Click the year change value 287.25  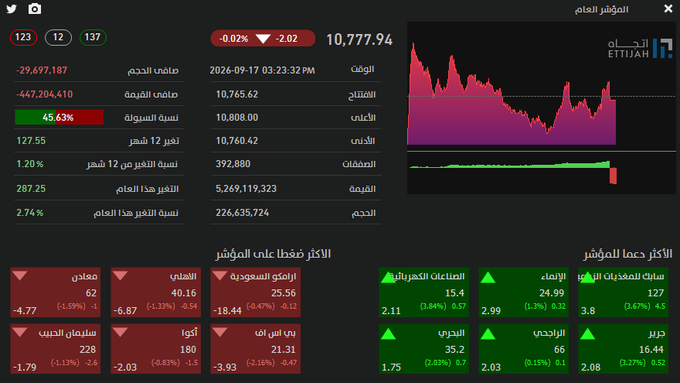(31, 189)
